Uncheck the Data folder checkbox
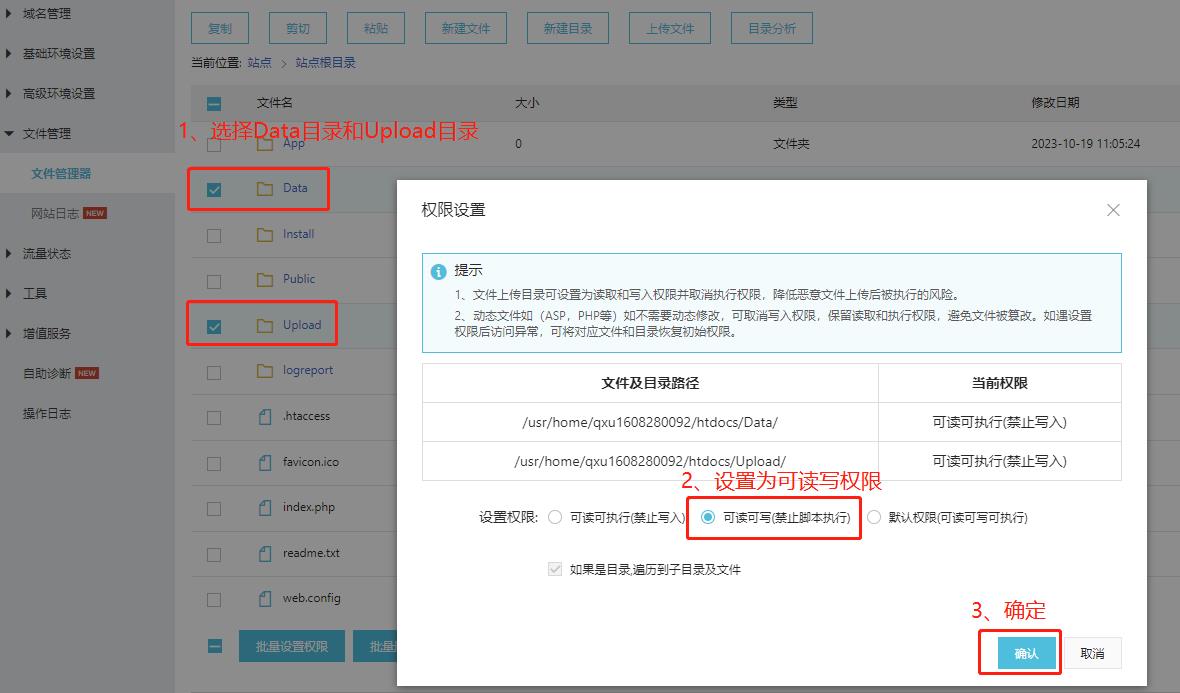1180x693 pixels. point(214,189)
